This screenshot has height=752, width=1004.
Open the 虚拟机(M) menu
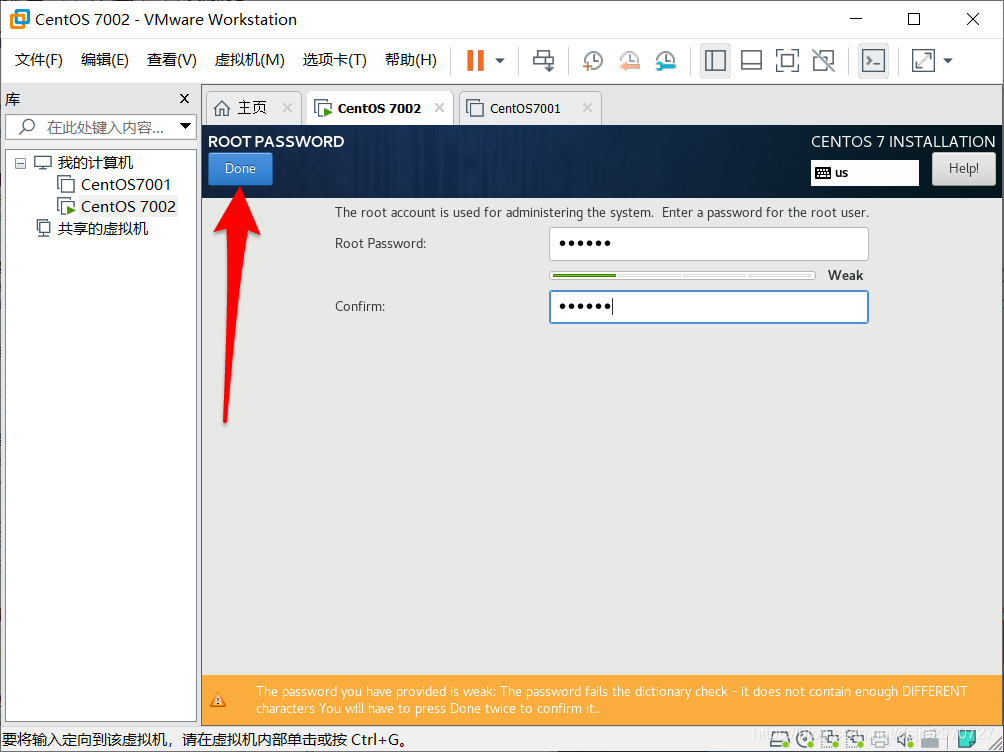click(x=249, y=60)
